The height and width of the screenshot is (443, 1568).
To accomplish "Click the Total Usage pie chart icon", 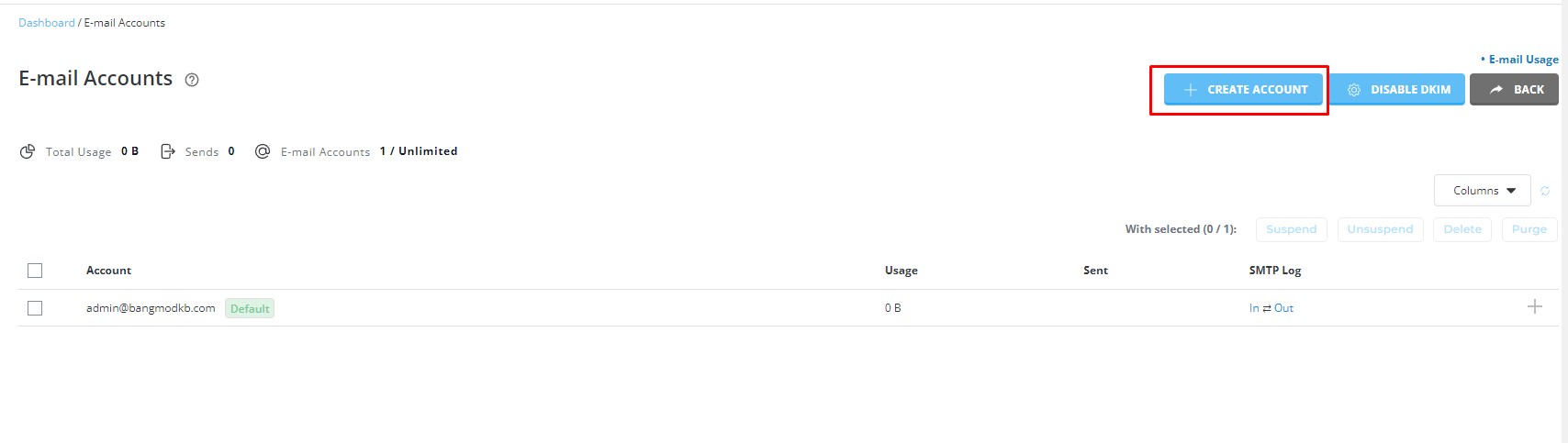I will tap(28, 151).
